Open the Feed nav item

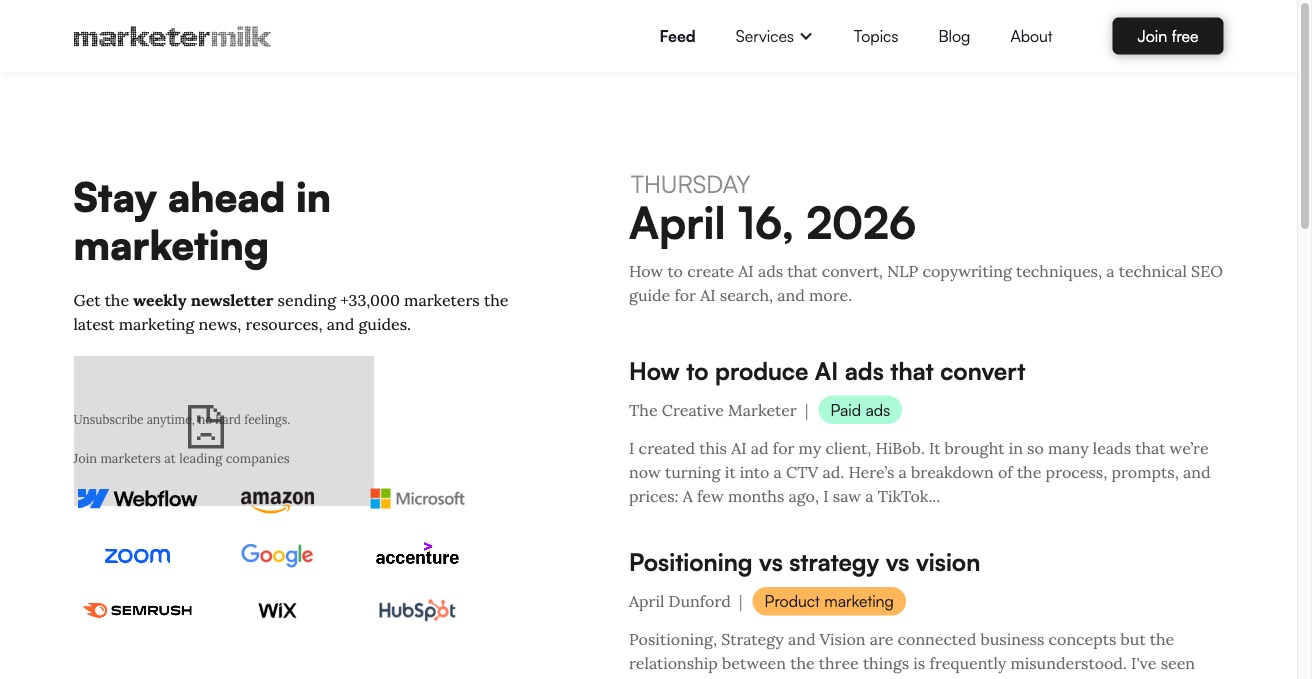click(677, 37)
